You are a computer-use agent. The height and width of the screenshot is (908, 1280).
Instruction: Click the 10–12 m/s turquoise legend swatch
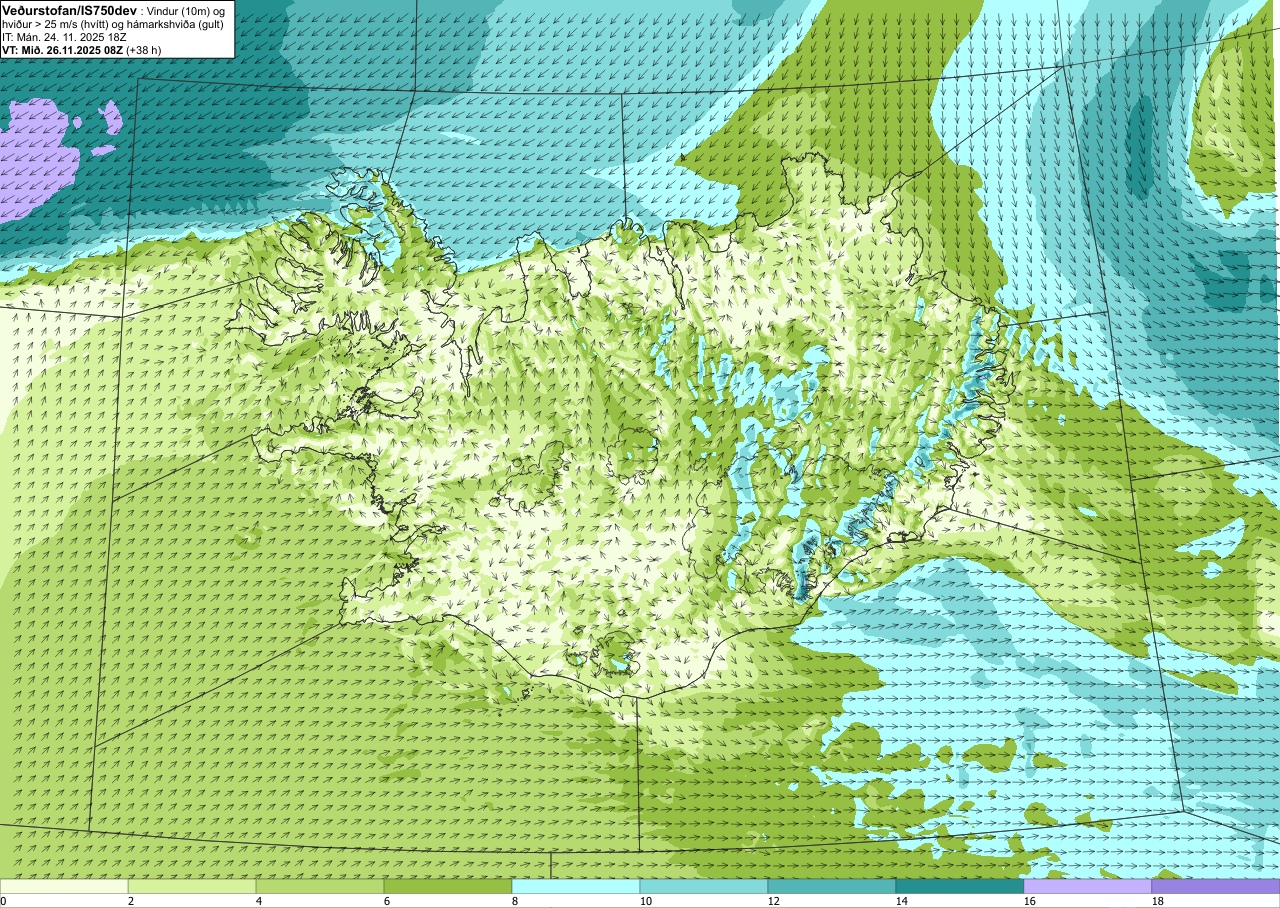pyautogui.click(x=704, y=886)
